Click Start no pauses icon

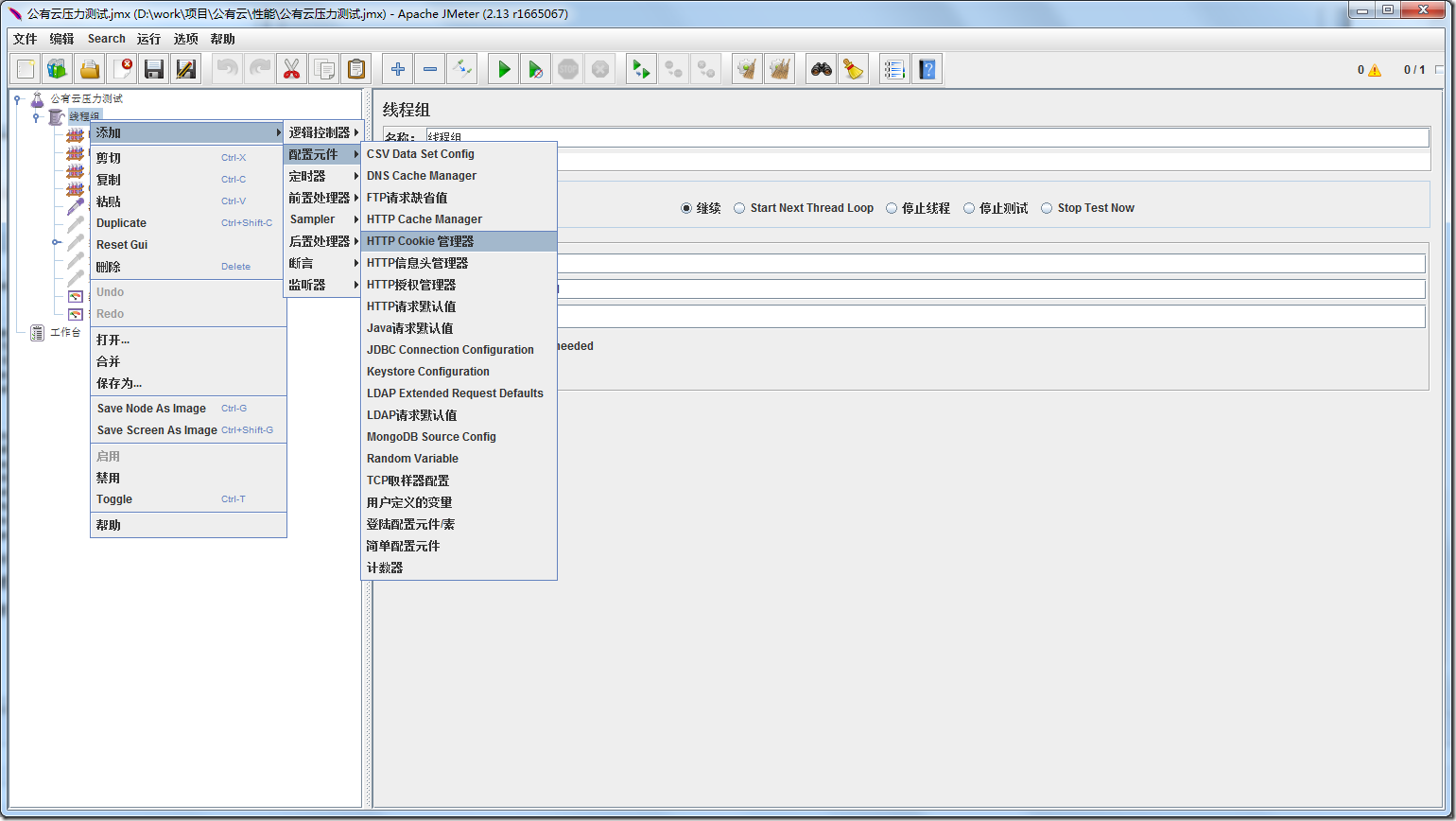[536, 69]
